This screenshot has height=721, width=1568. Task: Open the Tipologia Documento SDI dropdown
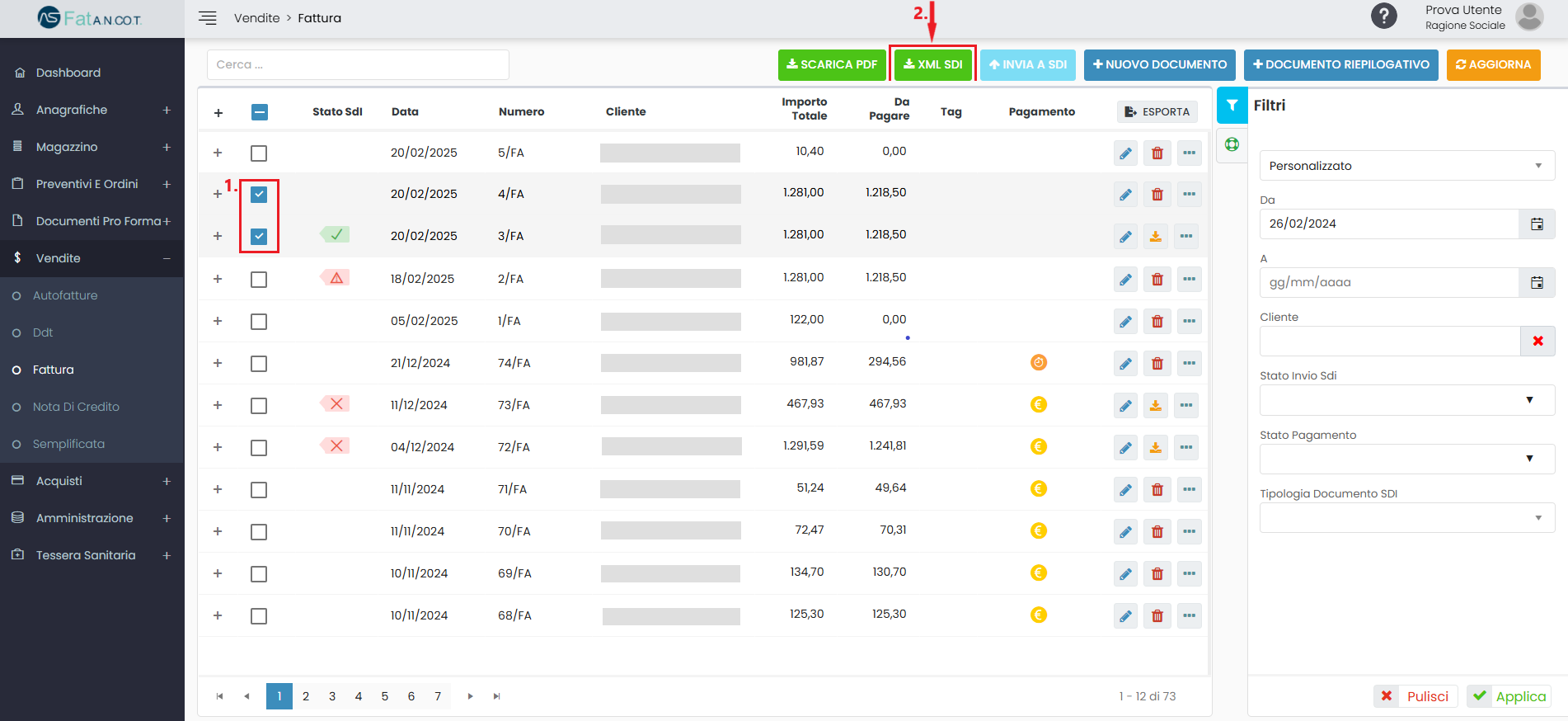pyautogui.click(x=1406, y=518)
